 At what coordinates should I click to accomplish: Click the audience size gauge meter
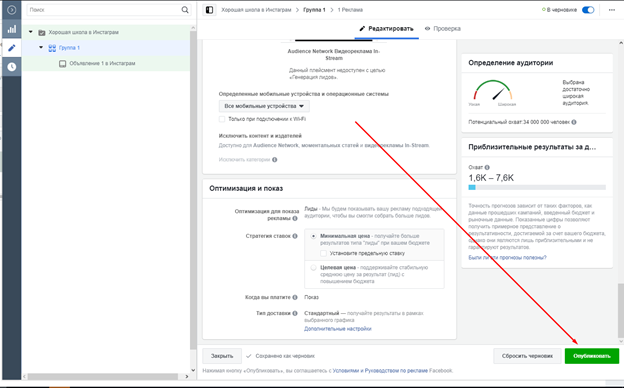tap(493, 91)
